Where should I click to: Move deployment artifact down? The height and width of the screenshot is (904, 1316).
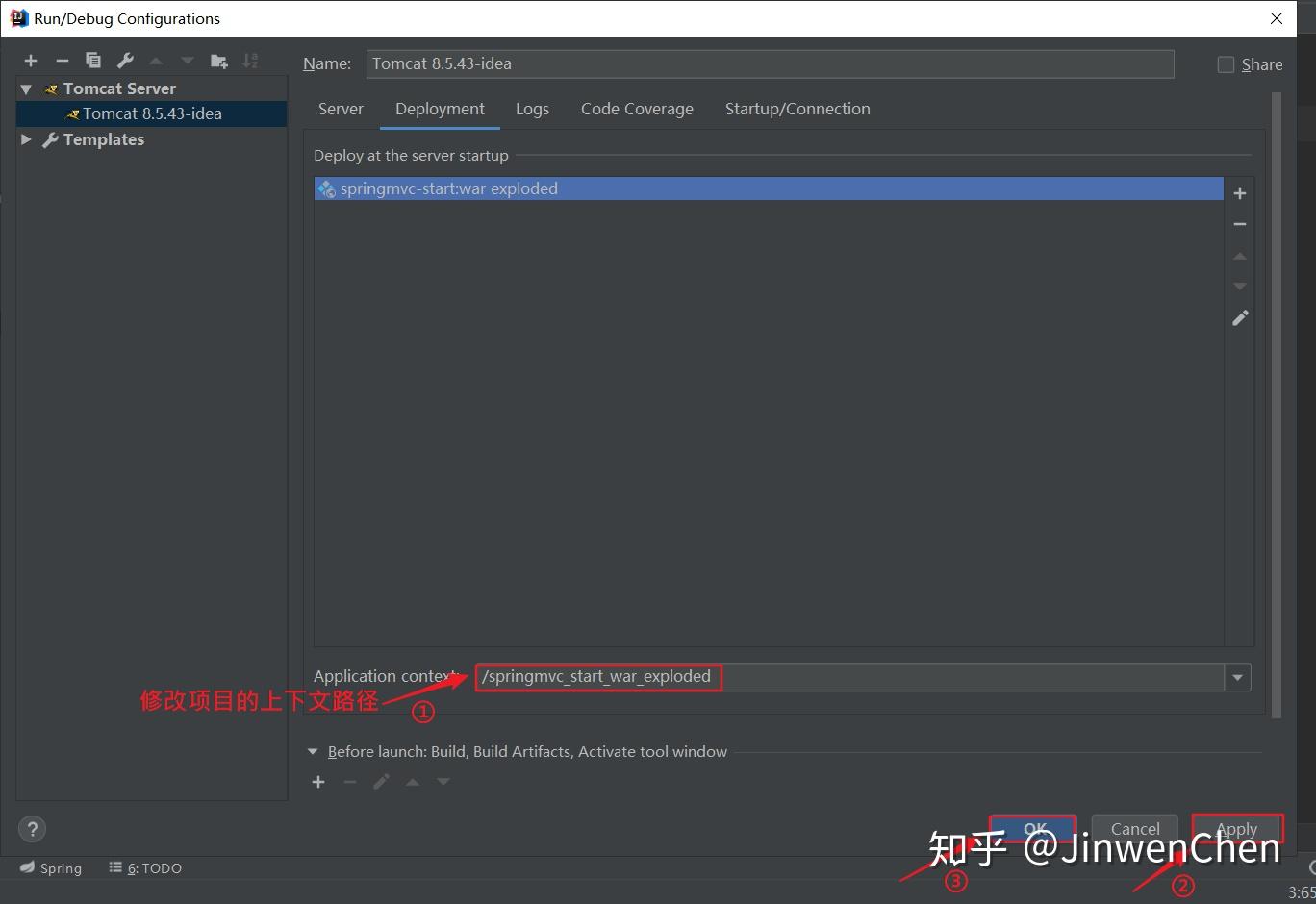click(x=1240, y=287)
